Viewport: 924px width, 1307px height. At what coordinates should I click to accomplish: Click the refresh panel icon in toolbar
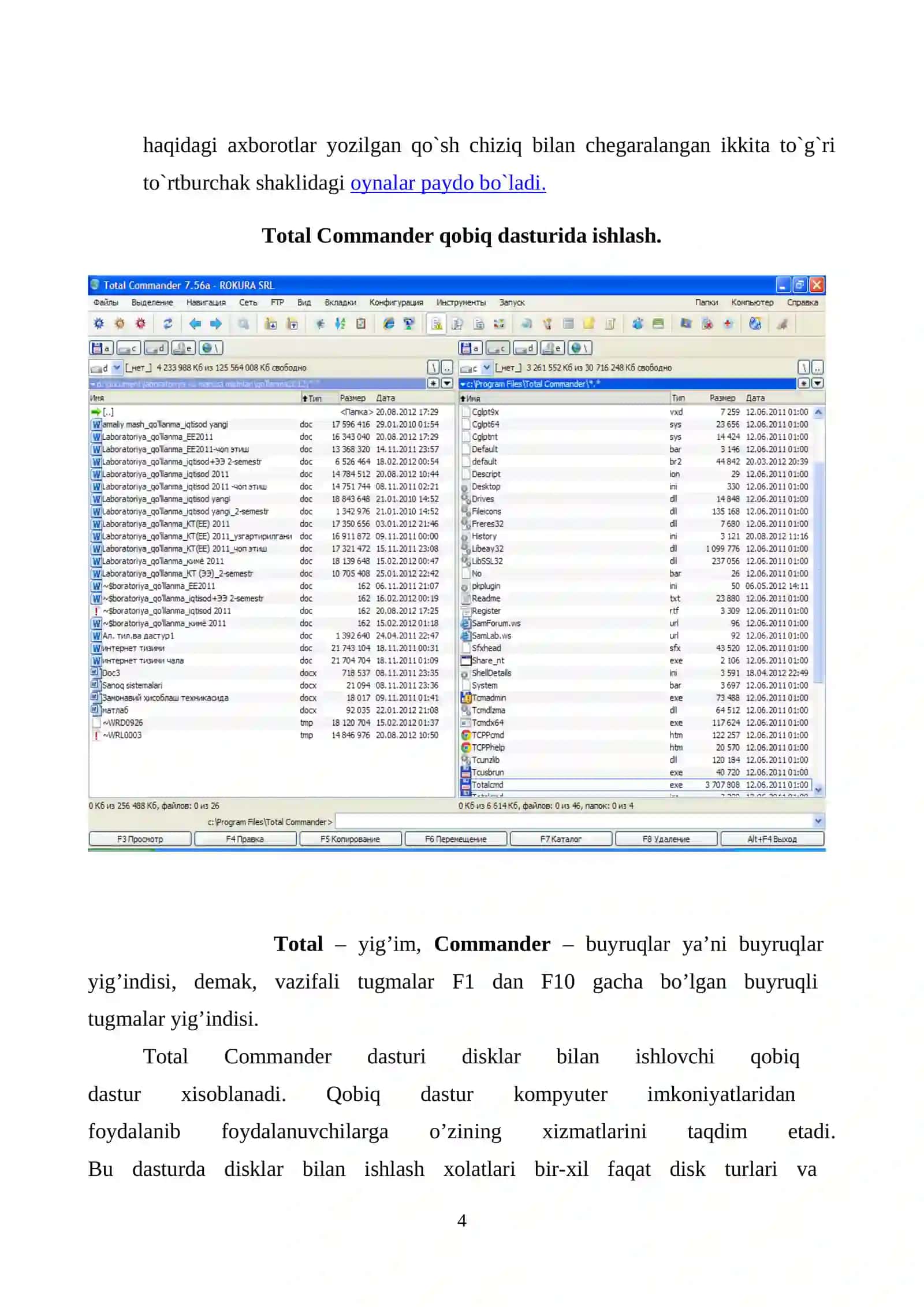pos(167,324)
